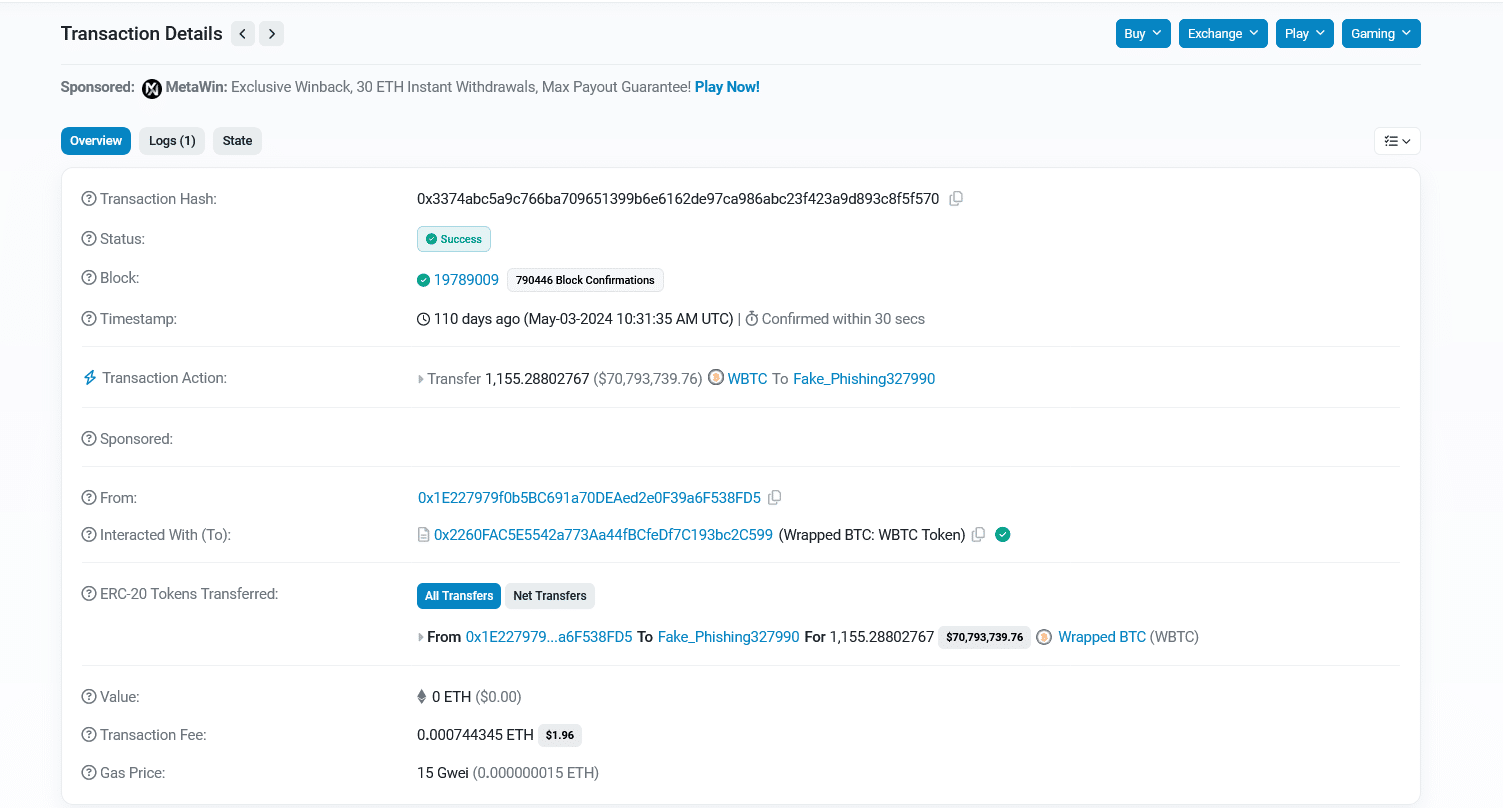Select the transaction hash text
The width and height of the screenshot is (1503, 808).
(x=678, y=199)
